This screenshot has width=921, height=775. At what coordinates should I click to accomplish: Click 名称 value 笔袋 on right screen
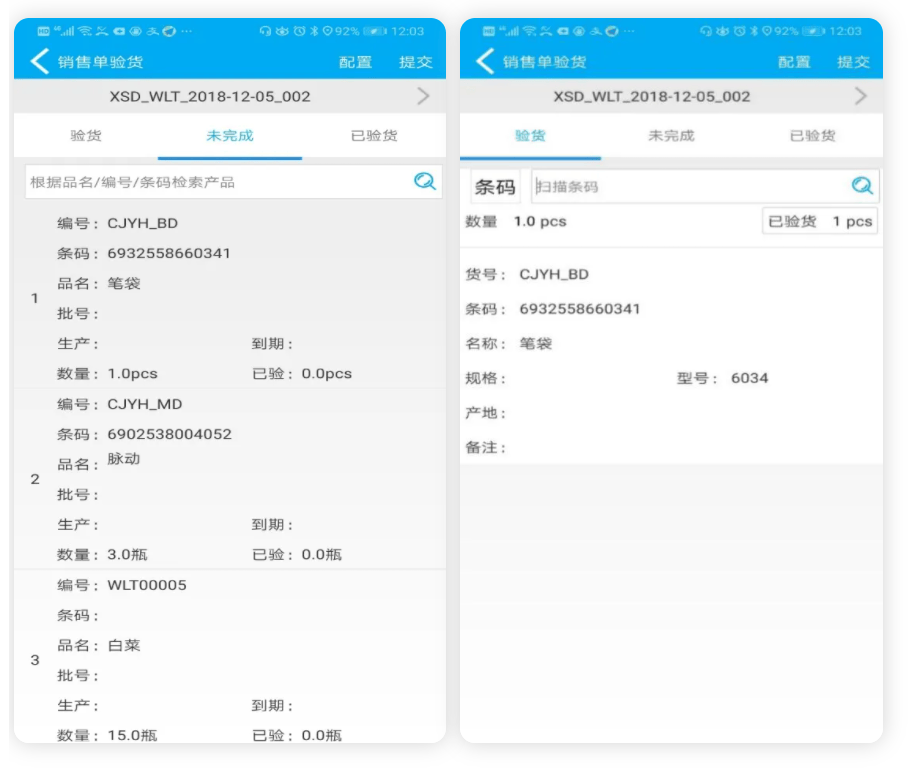(536, 344)
